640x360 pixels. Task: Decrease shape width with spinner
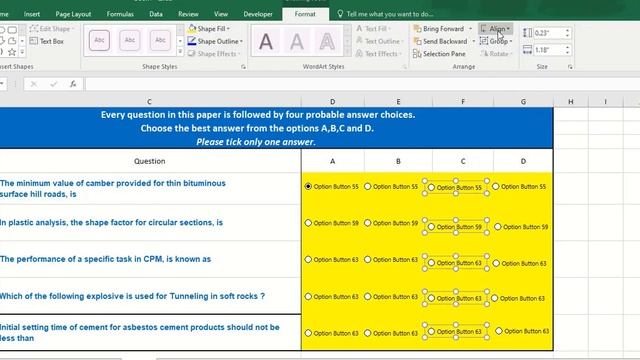tap(567, 53)
